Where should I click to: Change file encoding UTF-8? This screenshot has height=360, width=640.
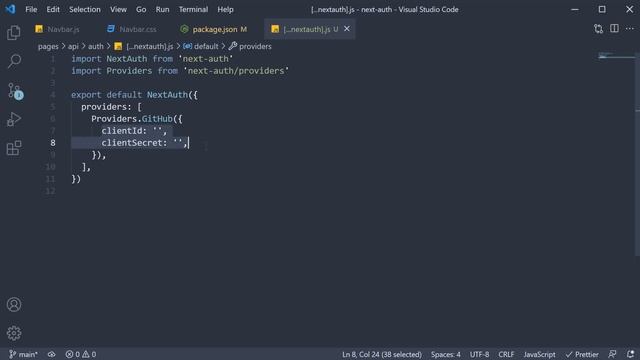pos(479,354)
